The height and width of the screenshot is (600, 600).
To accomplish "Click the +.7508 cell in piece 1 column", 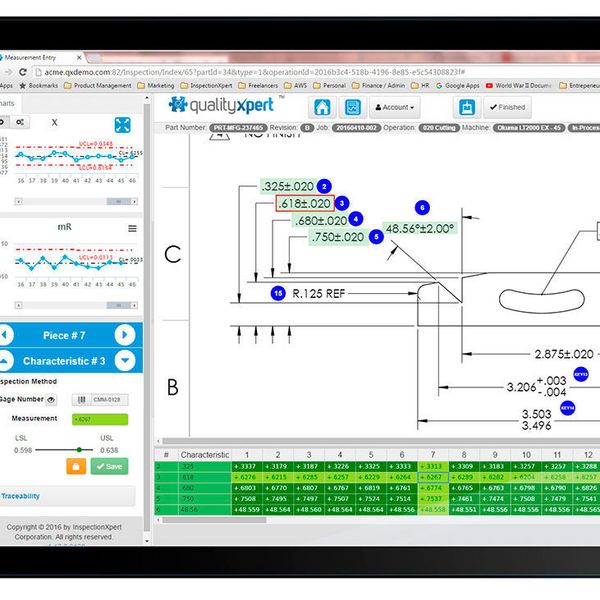I will [x=247, y=499].
